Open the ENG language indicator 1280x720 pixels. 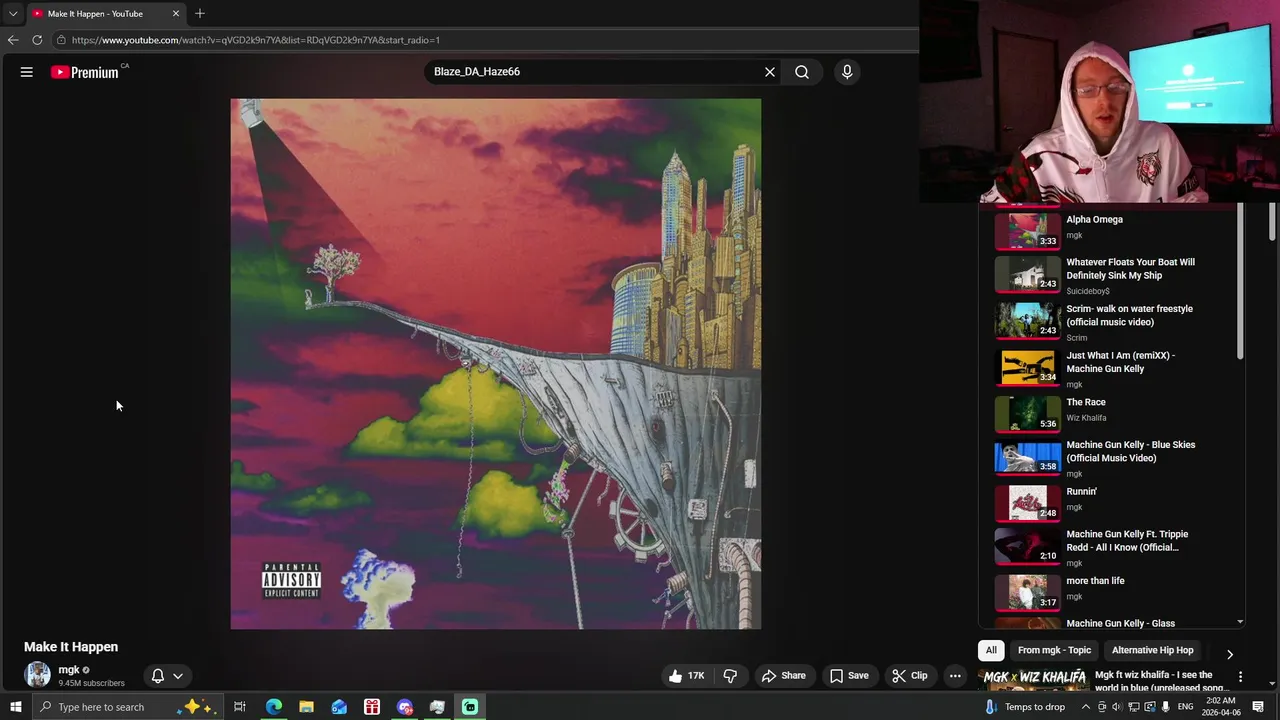[x=1183, y=707]
